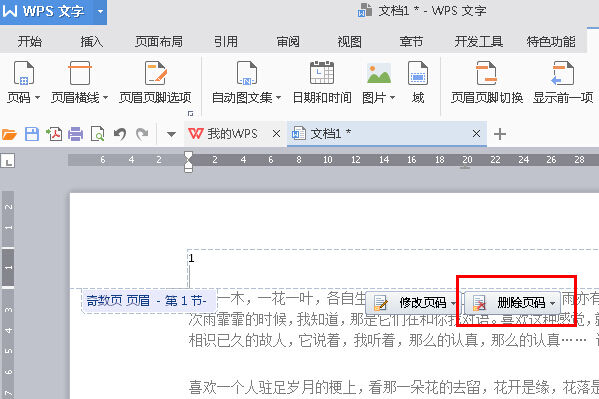Add a new document tab
The height and width of the screenshot is (399, 599).
[x=500, y=134]
